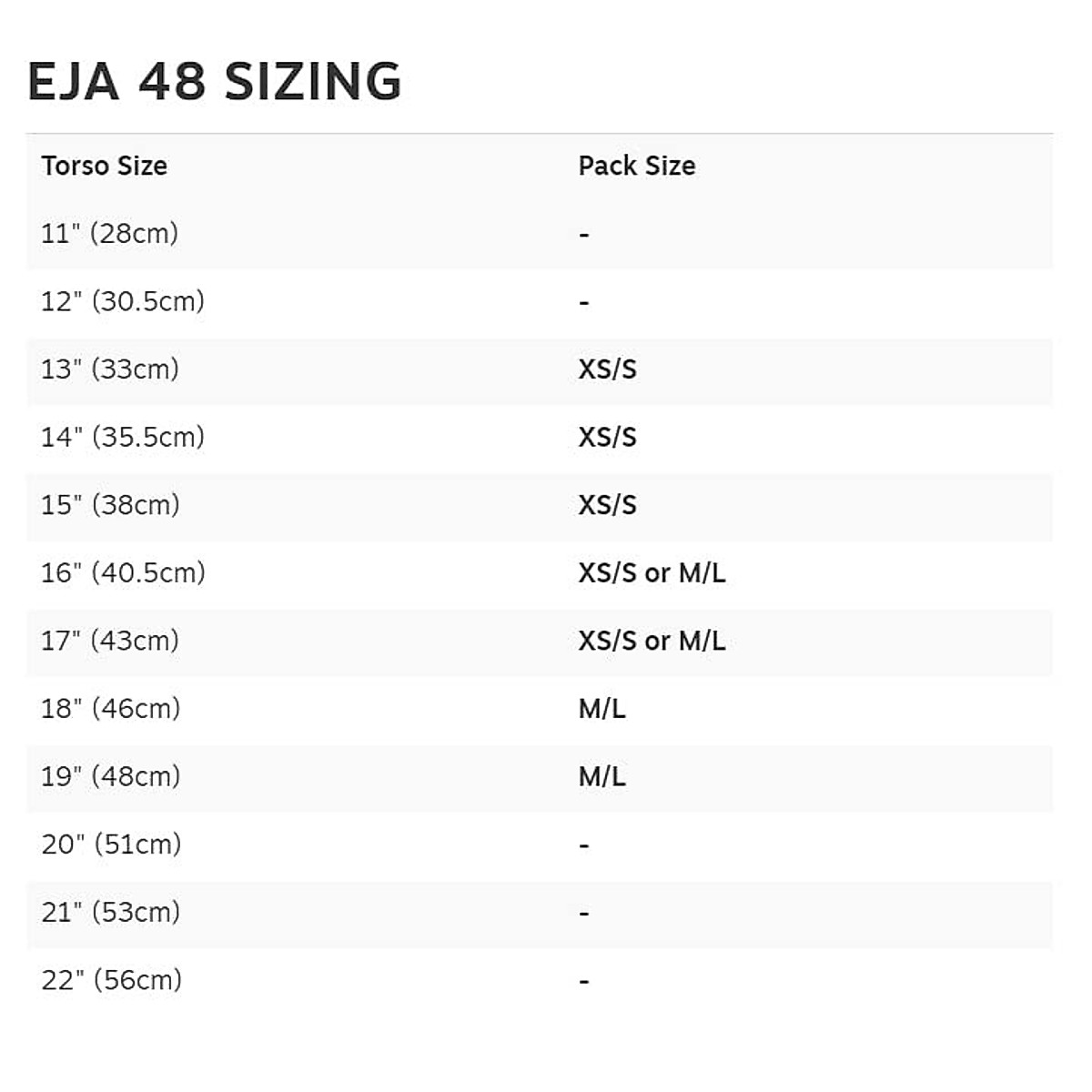Select the 22" (56cm) torso size cell
The height and width of the screenshot is (1092, 1092).
click(x=111, y=980)
